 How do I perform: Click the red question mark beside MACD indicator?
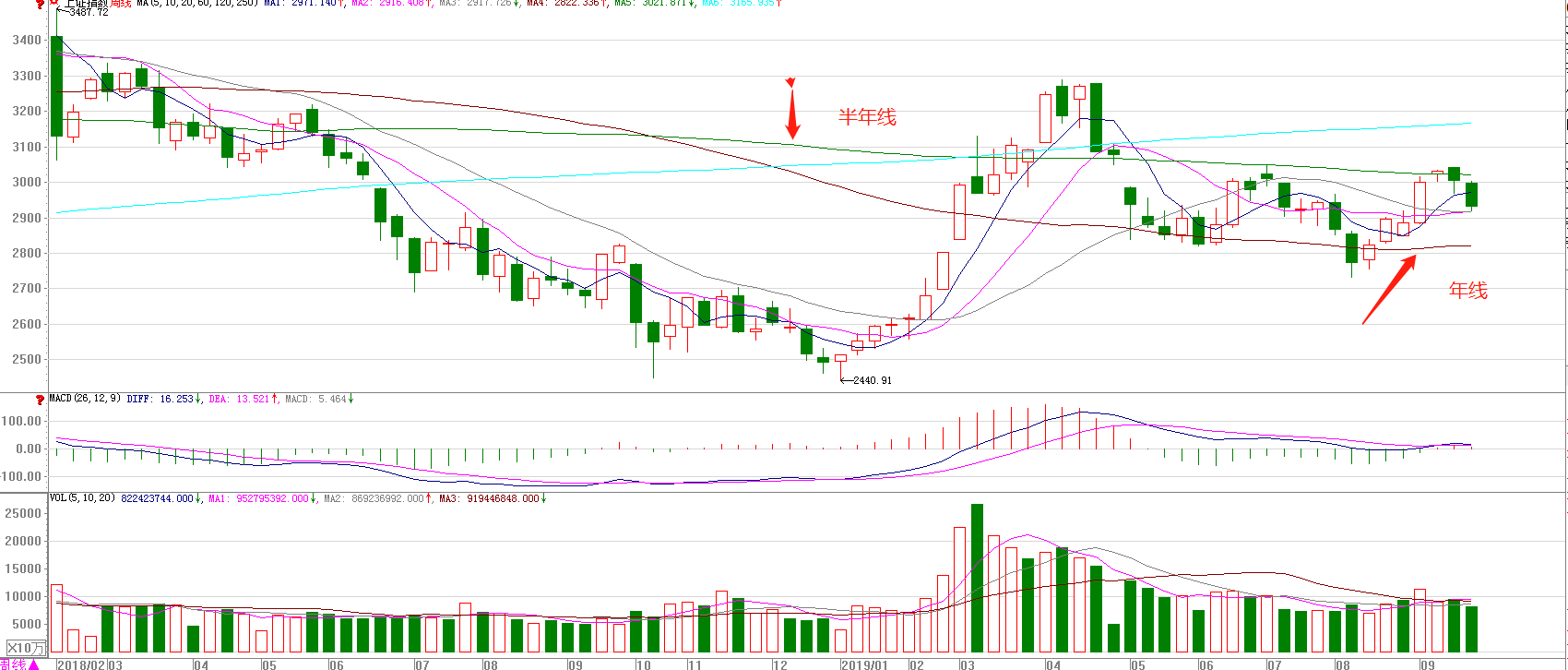pos(40,400)
